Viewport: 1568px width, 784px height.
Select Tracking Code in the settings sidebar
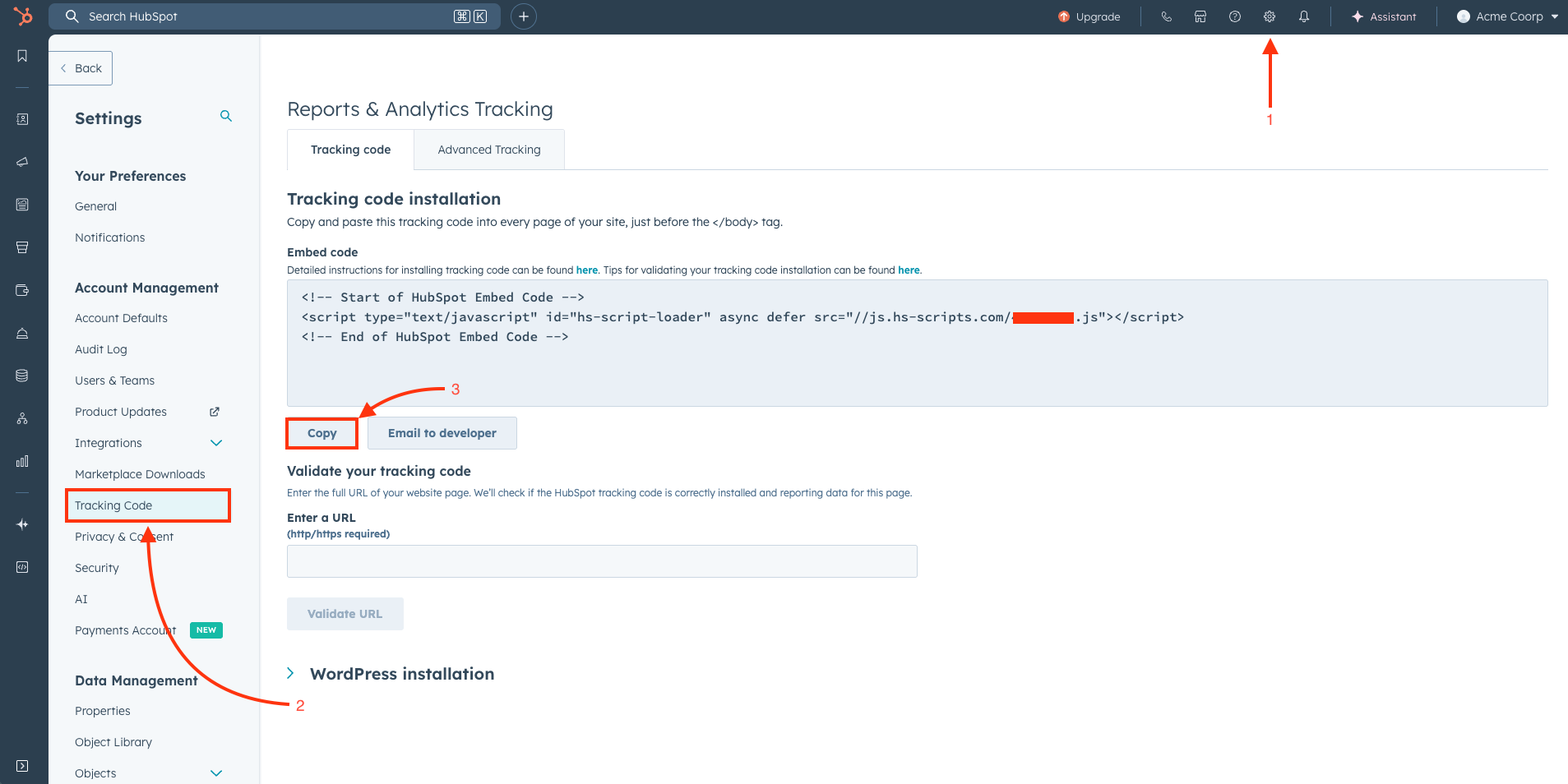[147, 505]
